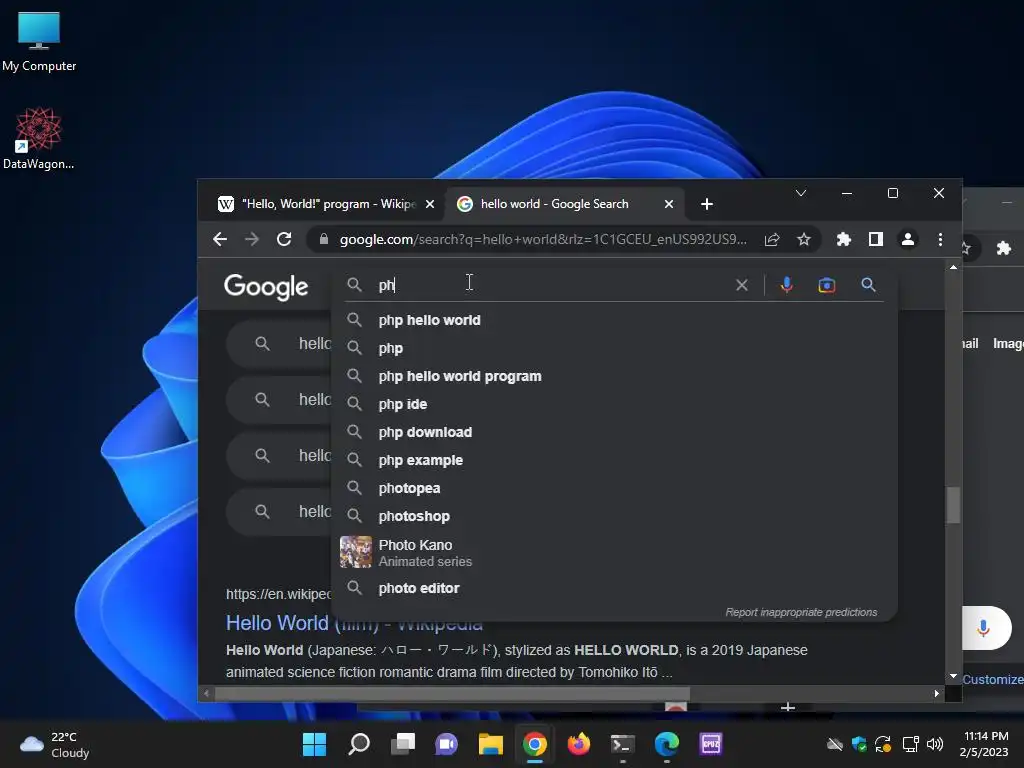Click the scrollbar up arrow

coord(953,266)
